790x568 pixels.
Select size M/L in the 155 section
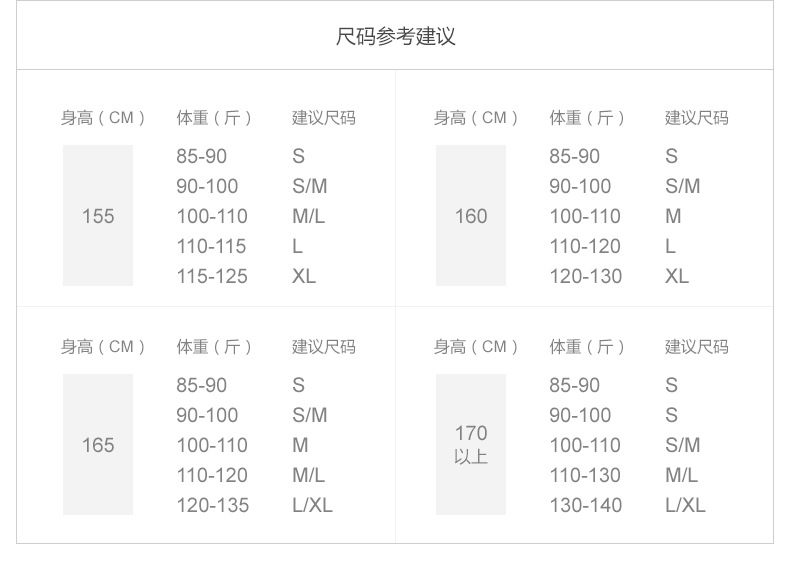coord(308,216)
